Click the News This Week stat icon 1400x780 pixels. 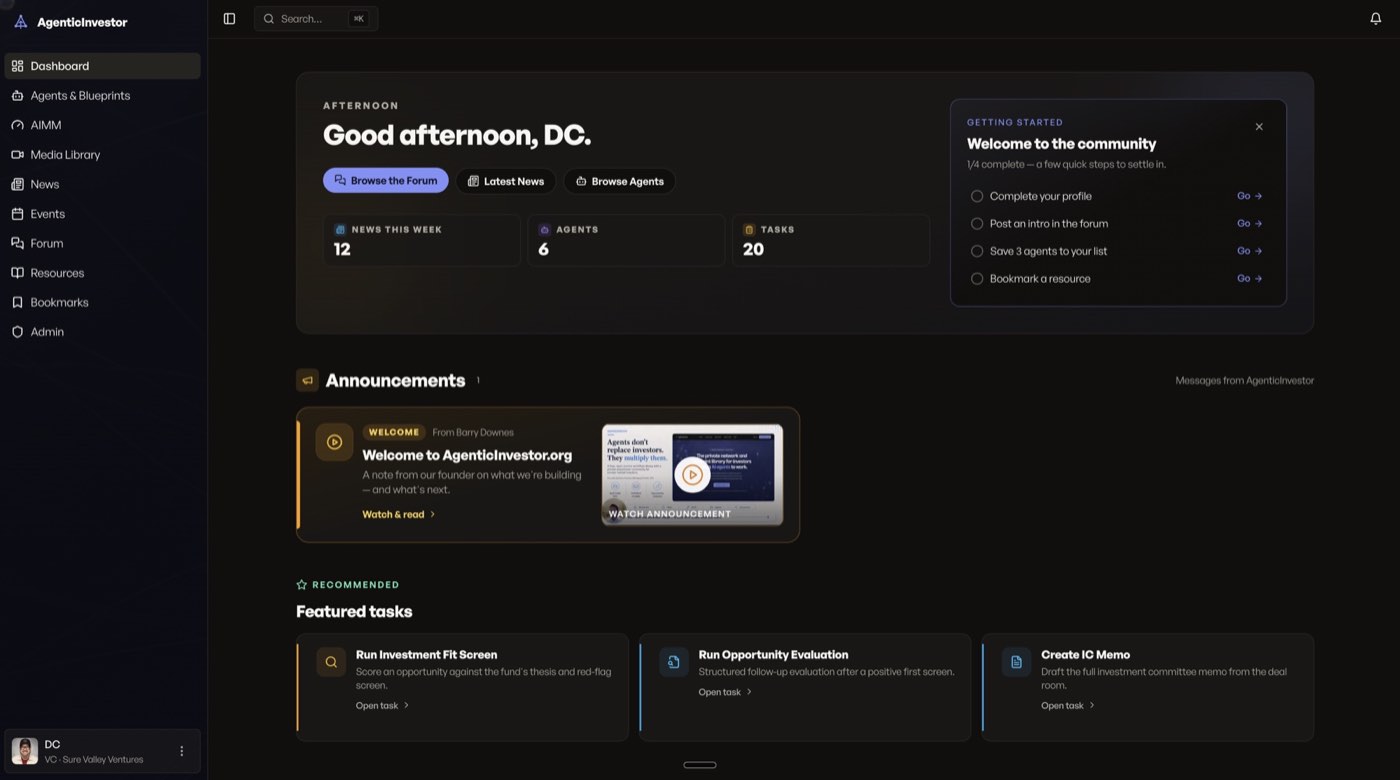[340, 230]
